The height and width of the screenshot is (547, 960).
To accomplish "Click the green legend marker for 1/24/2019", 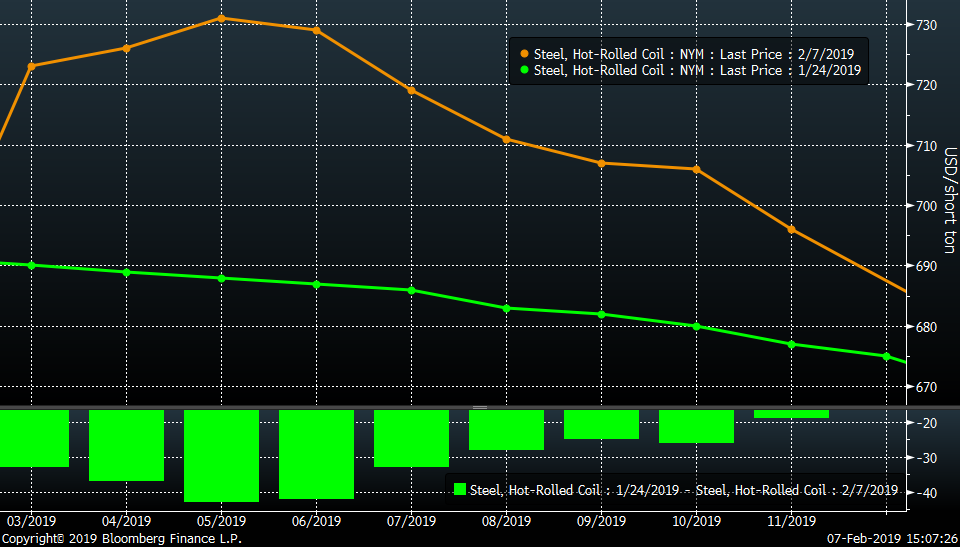I will pos(524,70).
